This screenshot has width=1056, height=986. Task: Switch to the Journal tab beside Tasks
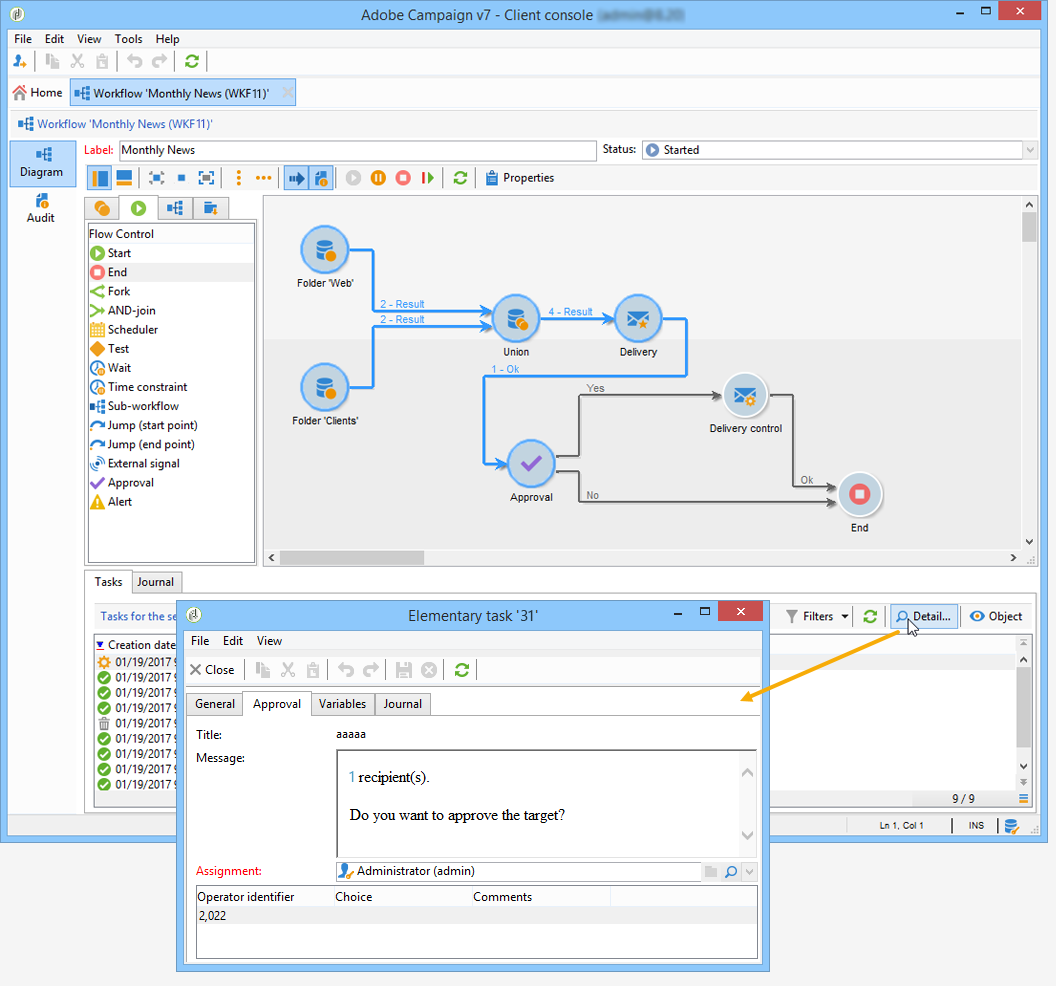point(156,582)
